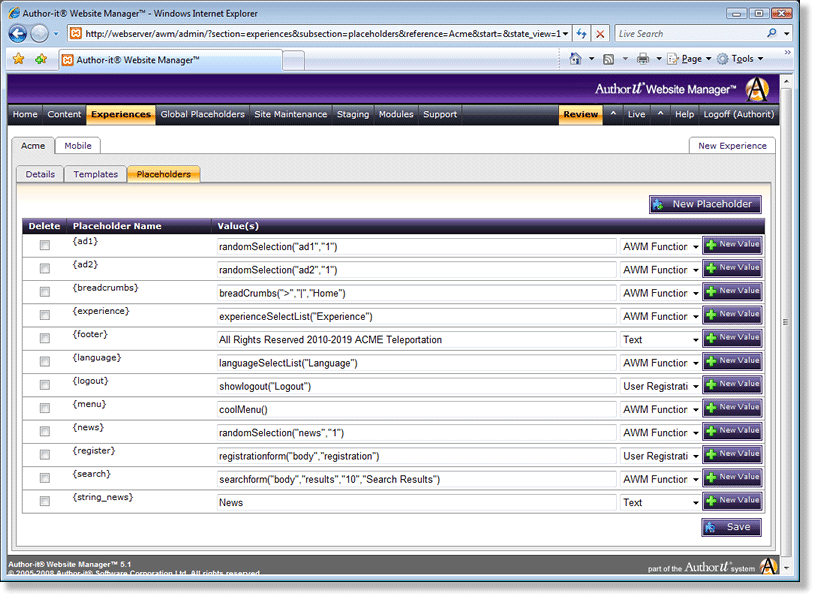
Task: Click the Live Search input box
Action: 690,34
